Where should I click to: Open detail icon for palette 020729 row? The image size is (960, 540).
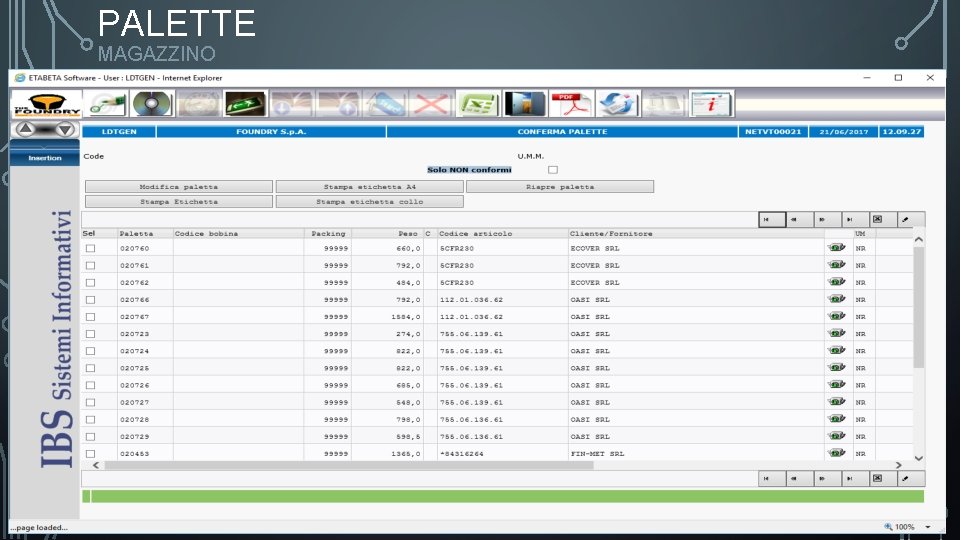[x=836, y=437]
